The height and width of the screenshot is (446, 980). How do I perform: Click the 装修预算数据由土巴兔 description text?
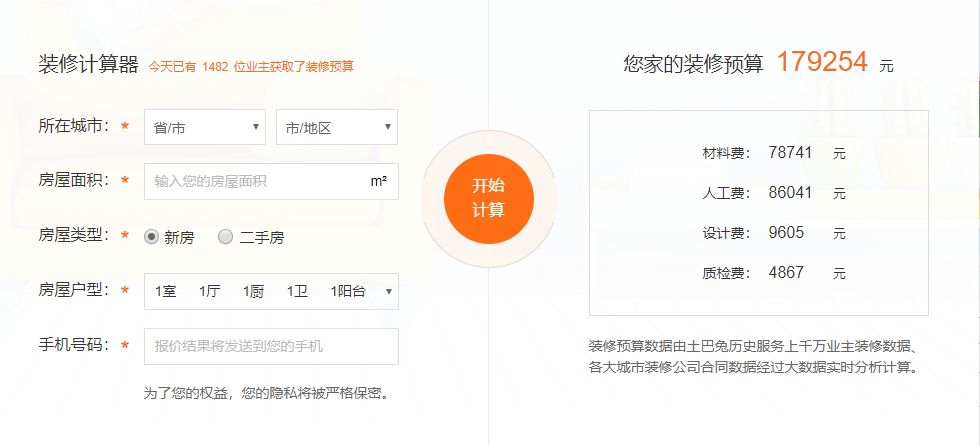(753, 357)
